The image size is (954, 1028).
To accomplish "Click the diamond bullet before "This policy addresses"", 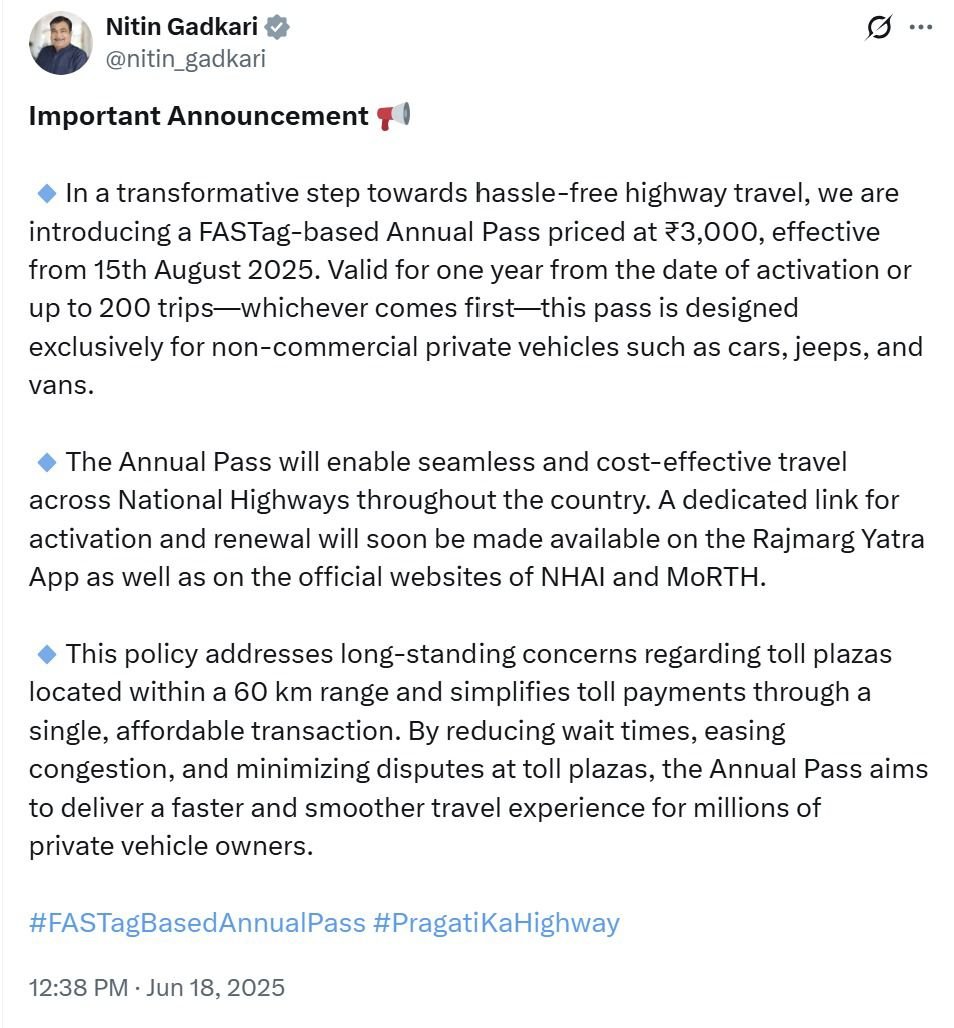I will 46,653.
